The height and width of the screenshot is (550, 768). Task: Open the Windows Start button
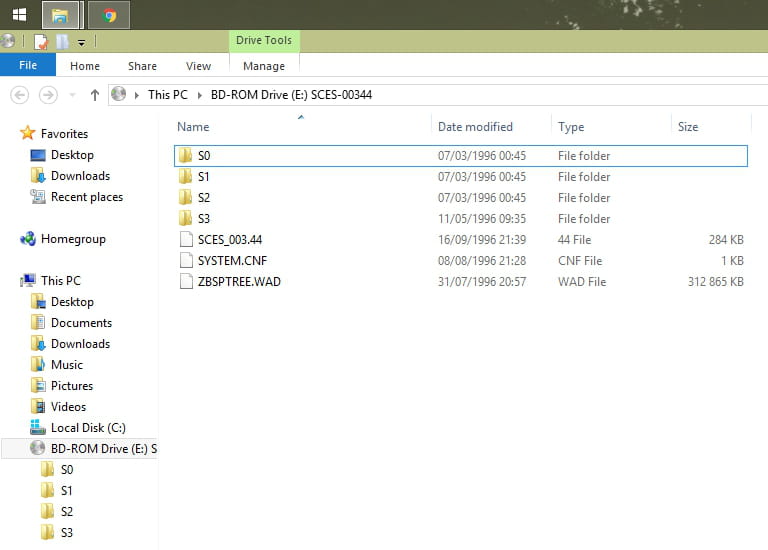pos(19,15)
